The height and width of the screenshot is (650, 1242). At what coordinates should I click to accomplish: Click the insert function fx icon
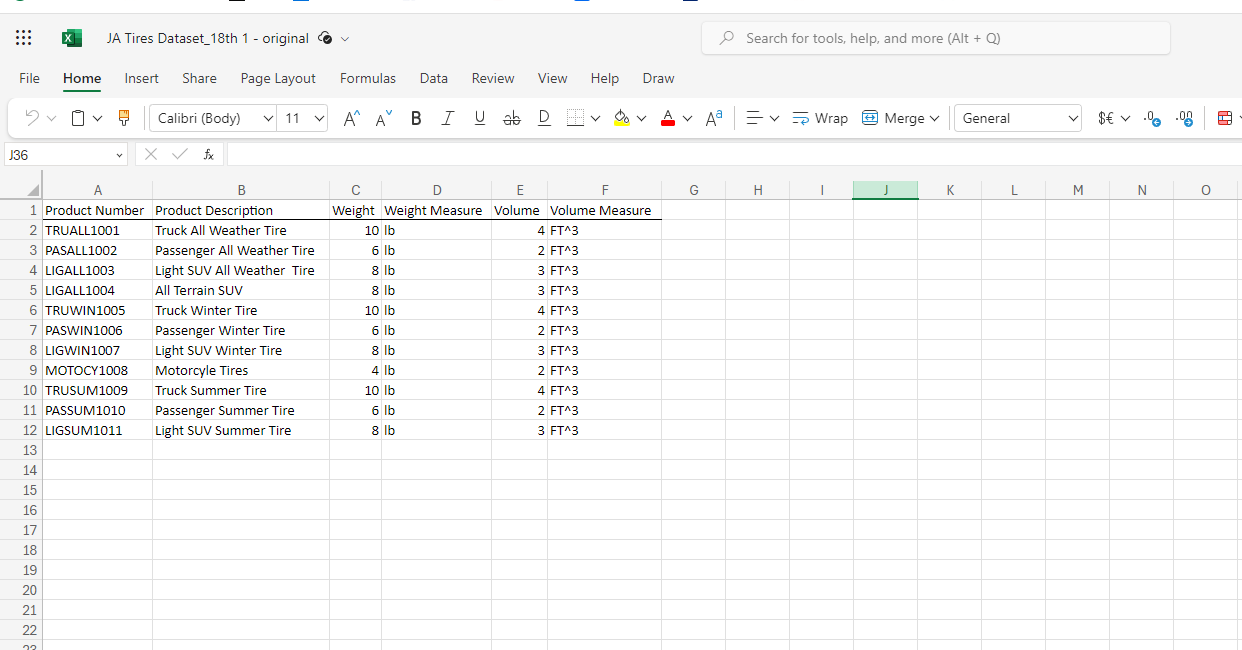(x=208, y=154)
